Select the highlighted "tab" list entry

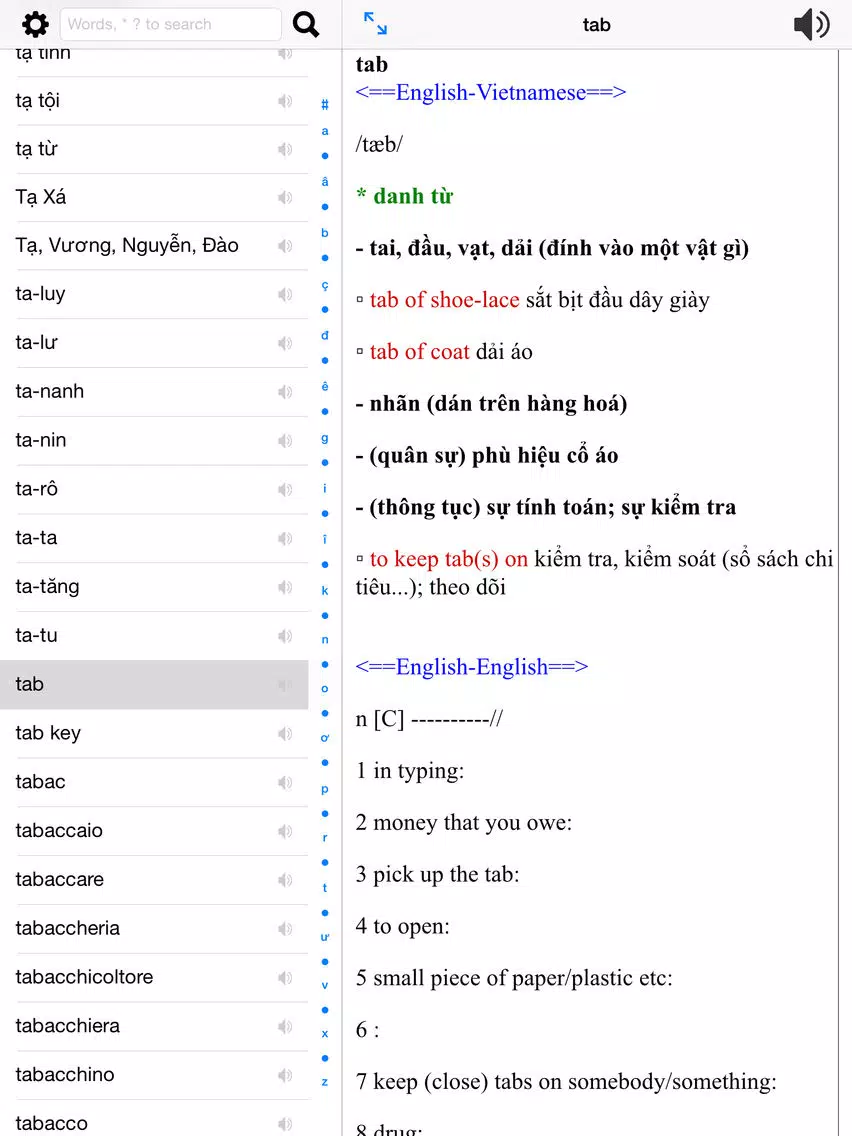[x=154, y=685]
